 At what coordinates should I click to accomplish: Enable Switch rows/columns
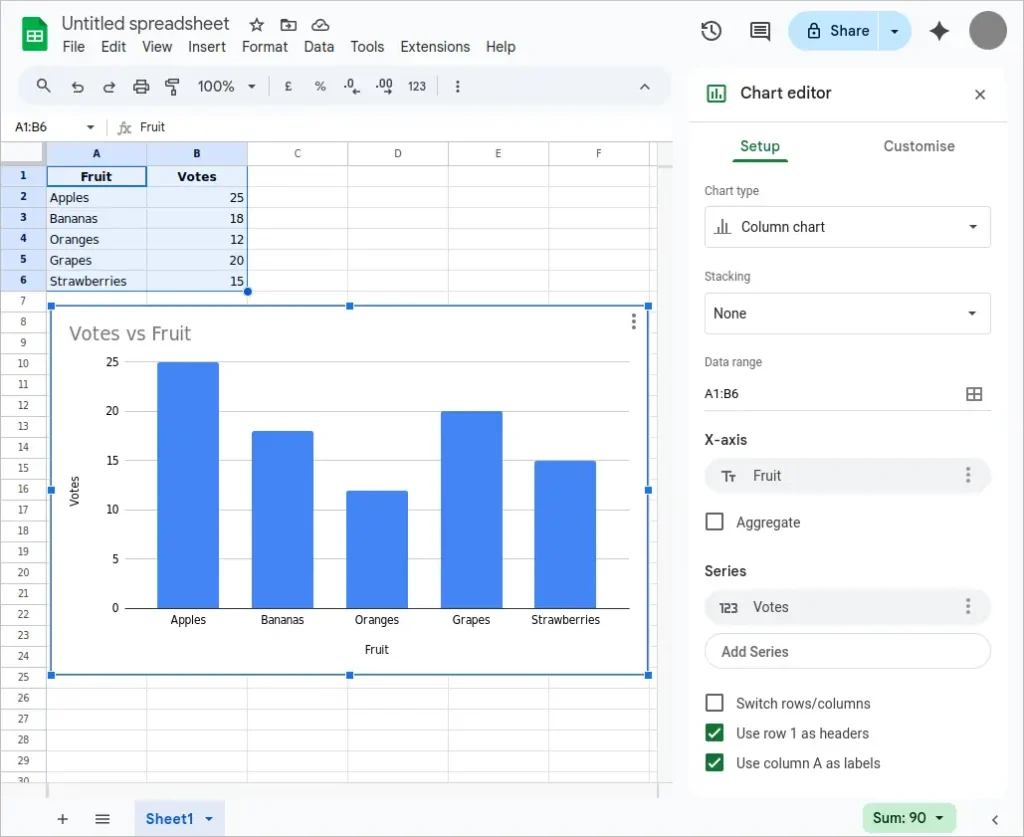(715, 703)
